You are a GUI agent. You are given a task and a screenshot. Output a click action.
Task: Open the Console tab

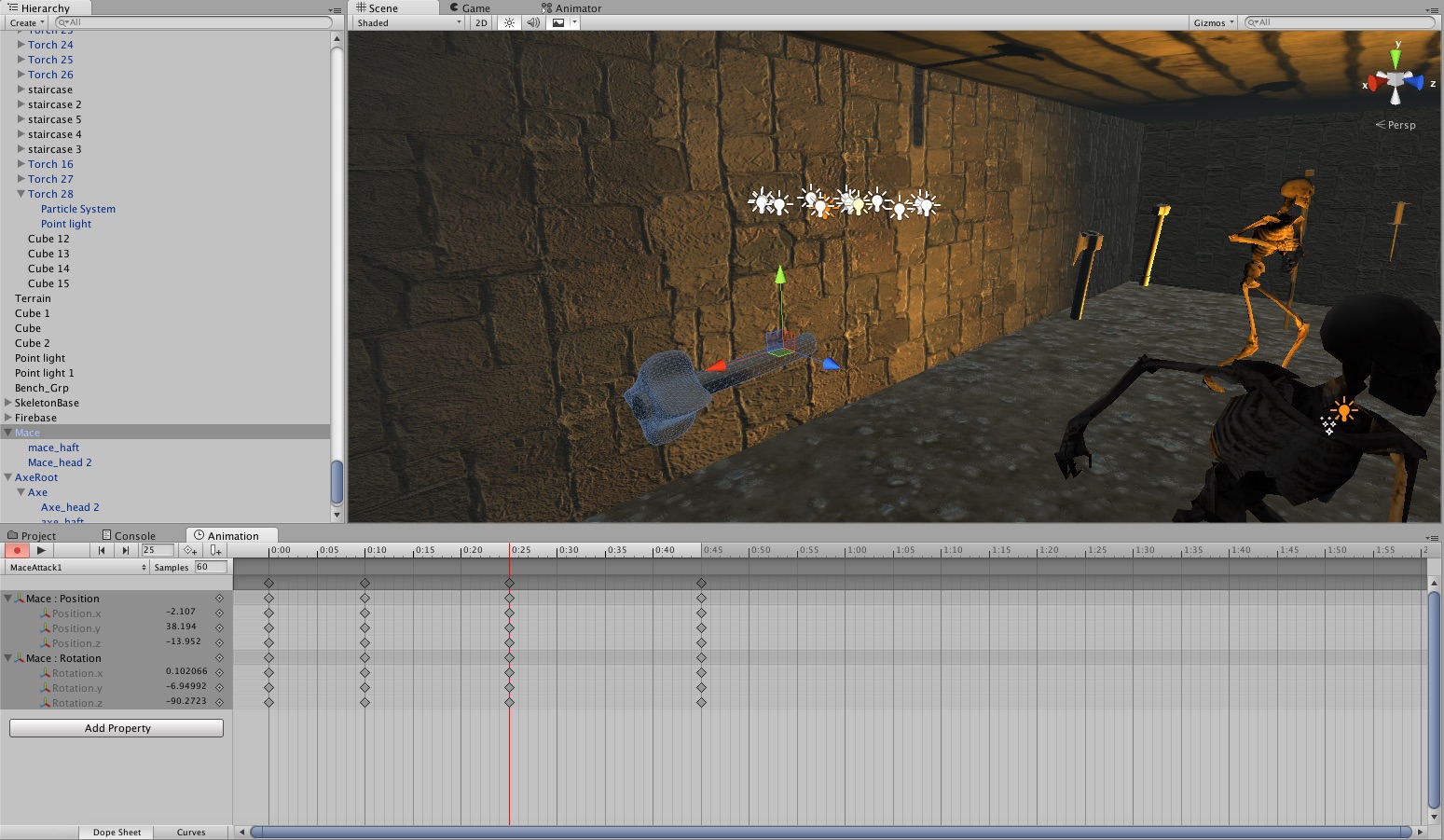[x=129, y=536]
